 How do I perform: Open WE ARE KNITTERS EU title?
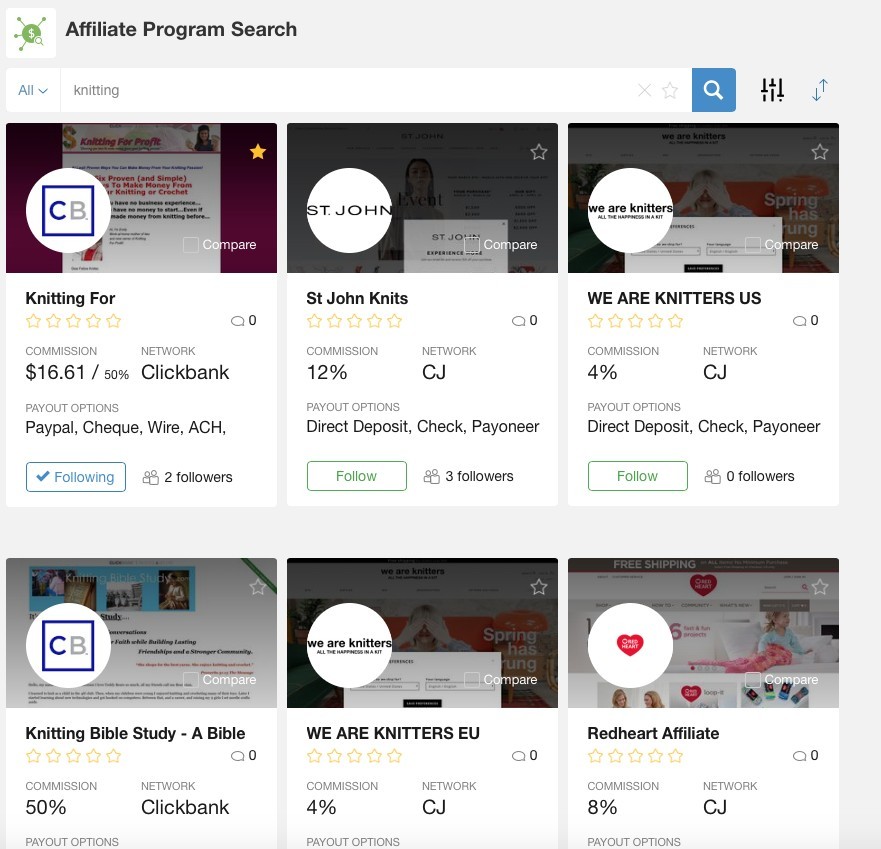[393, 733]
